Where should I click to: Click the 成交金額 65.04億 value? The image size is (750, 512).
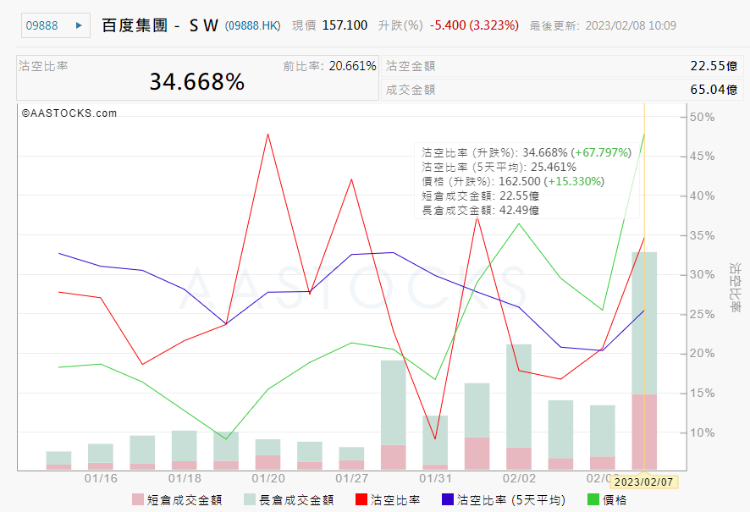tap(714, 89)
